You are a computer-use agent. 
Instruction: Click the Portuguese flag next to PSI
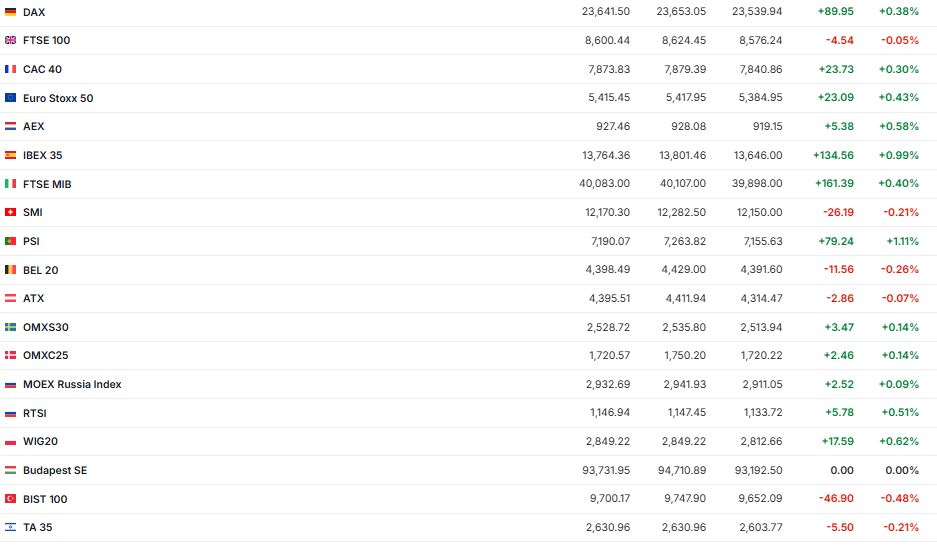tap(11, 241)
